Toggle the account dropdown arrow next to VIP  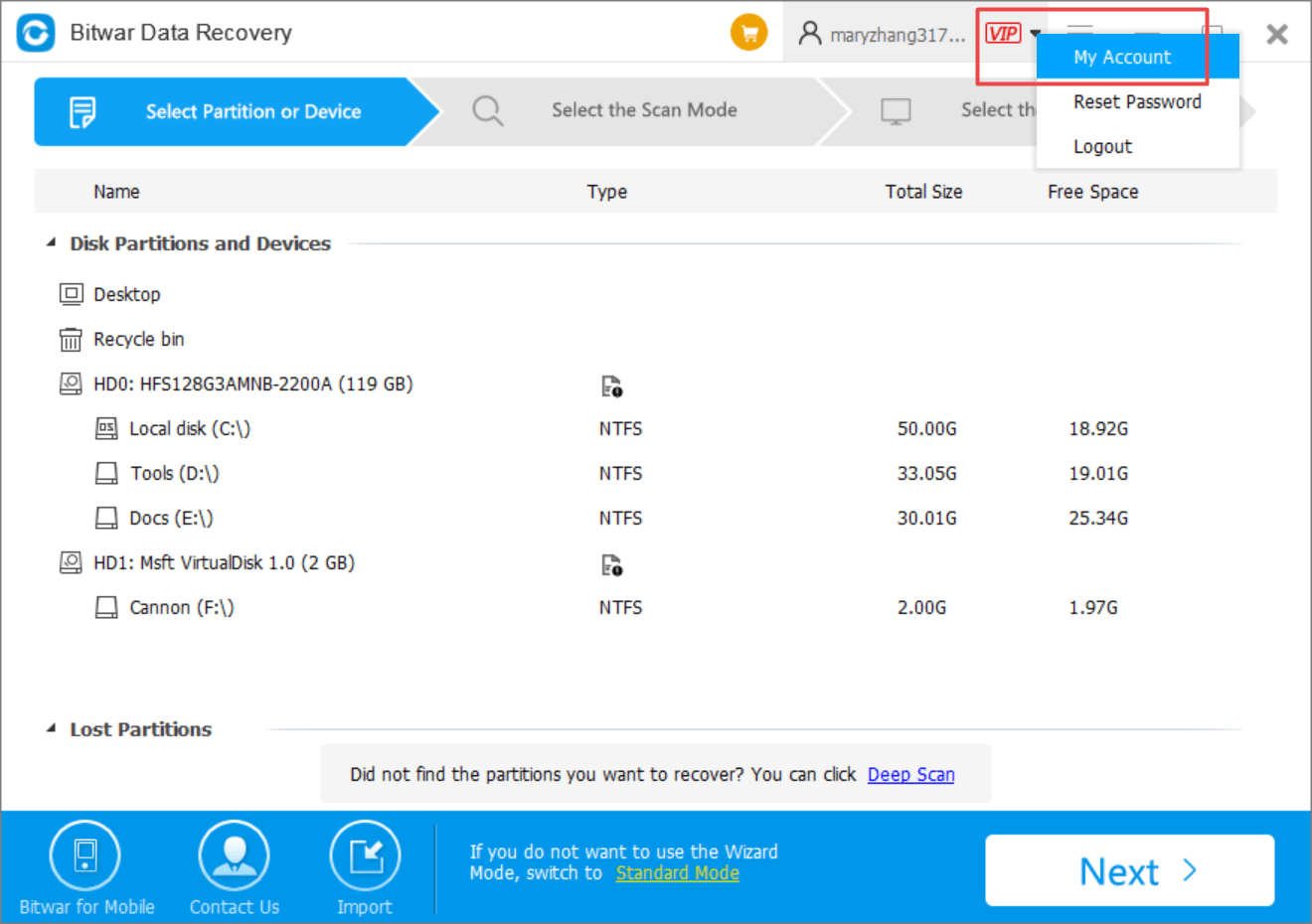[x=1034, y=34]
